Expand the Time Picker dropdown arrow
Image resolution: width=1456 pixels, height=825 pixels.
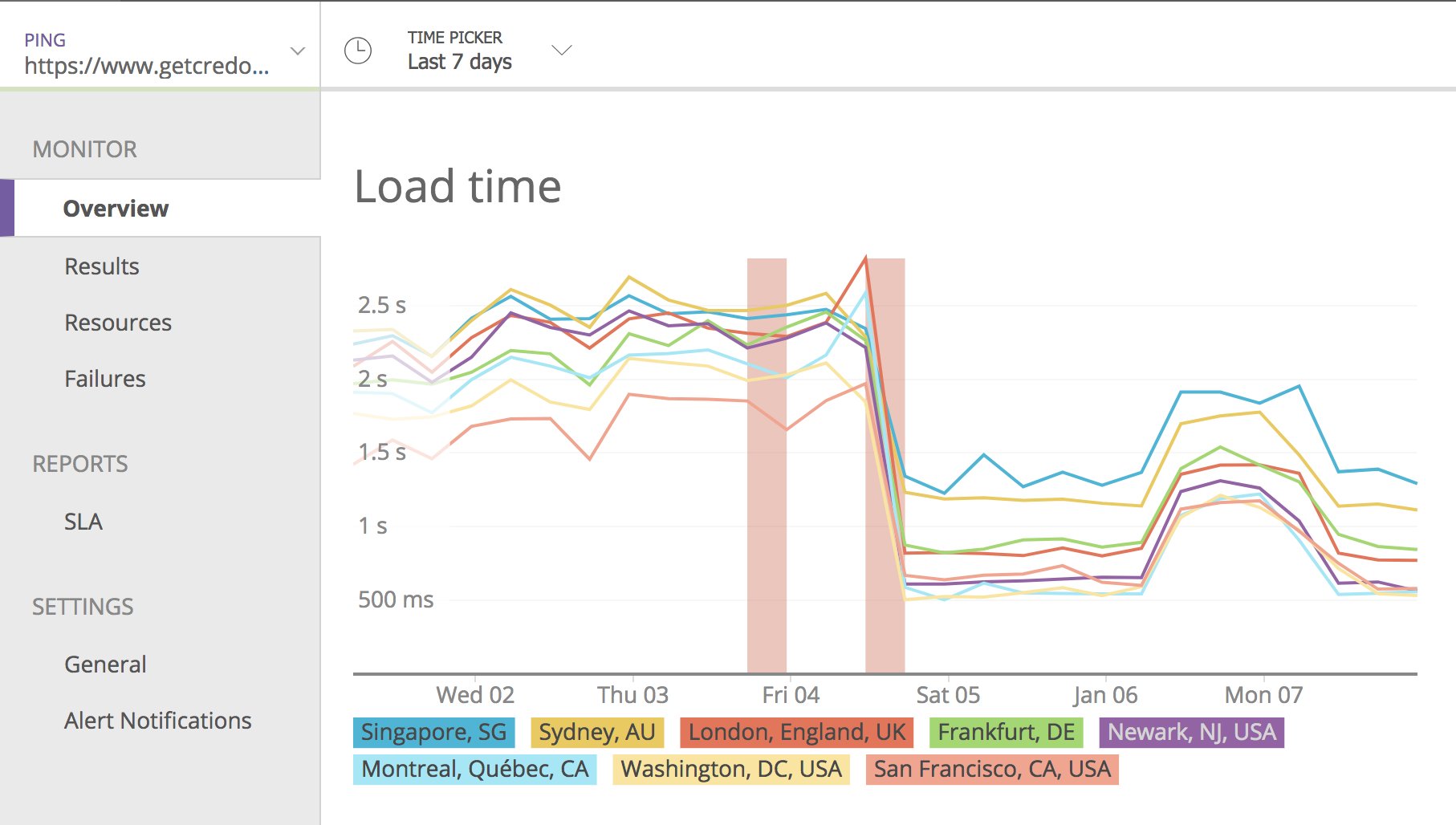click(562, 50)
